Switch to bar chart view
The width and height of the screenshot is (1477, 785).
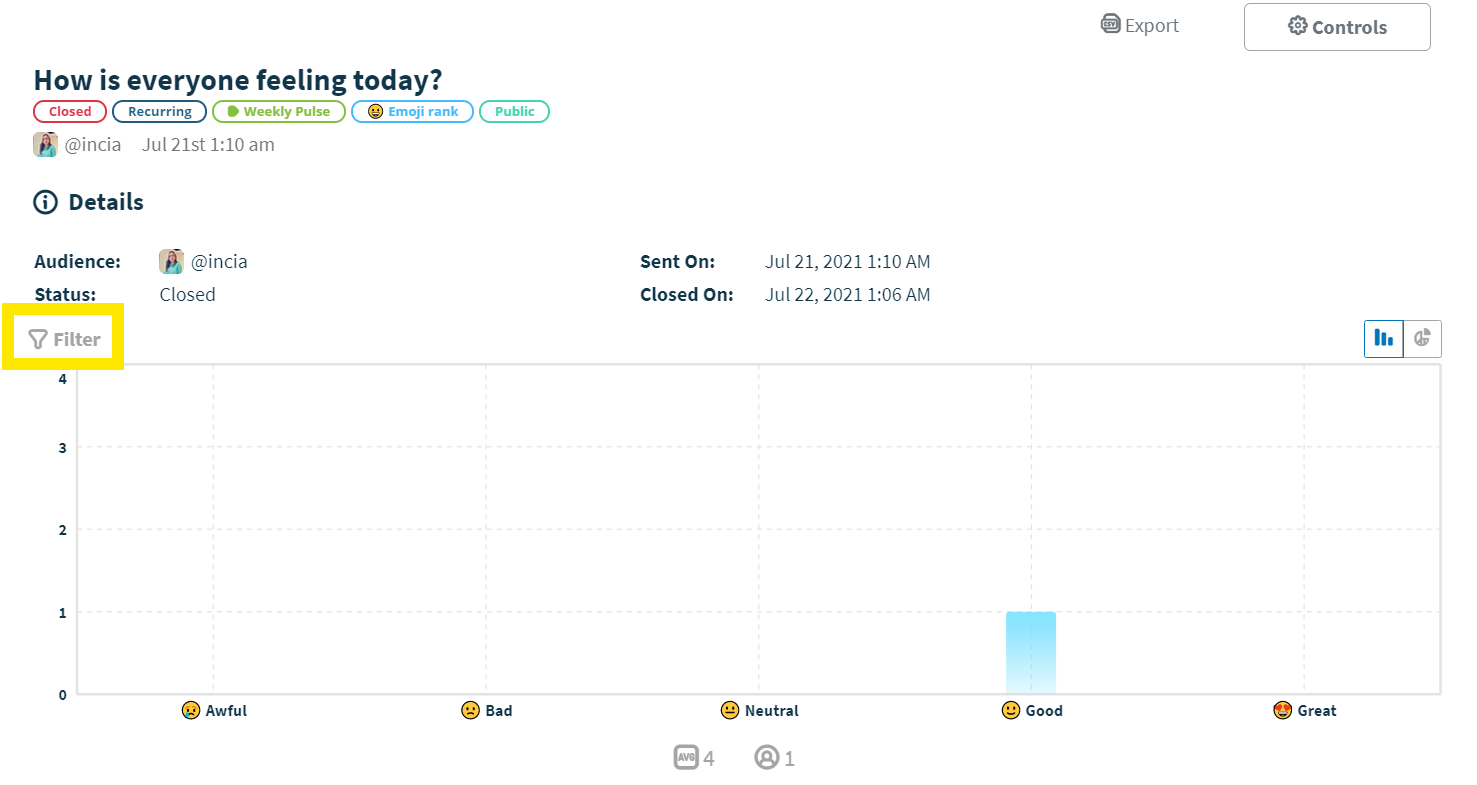1384,339
